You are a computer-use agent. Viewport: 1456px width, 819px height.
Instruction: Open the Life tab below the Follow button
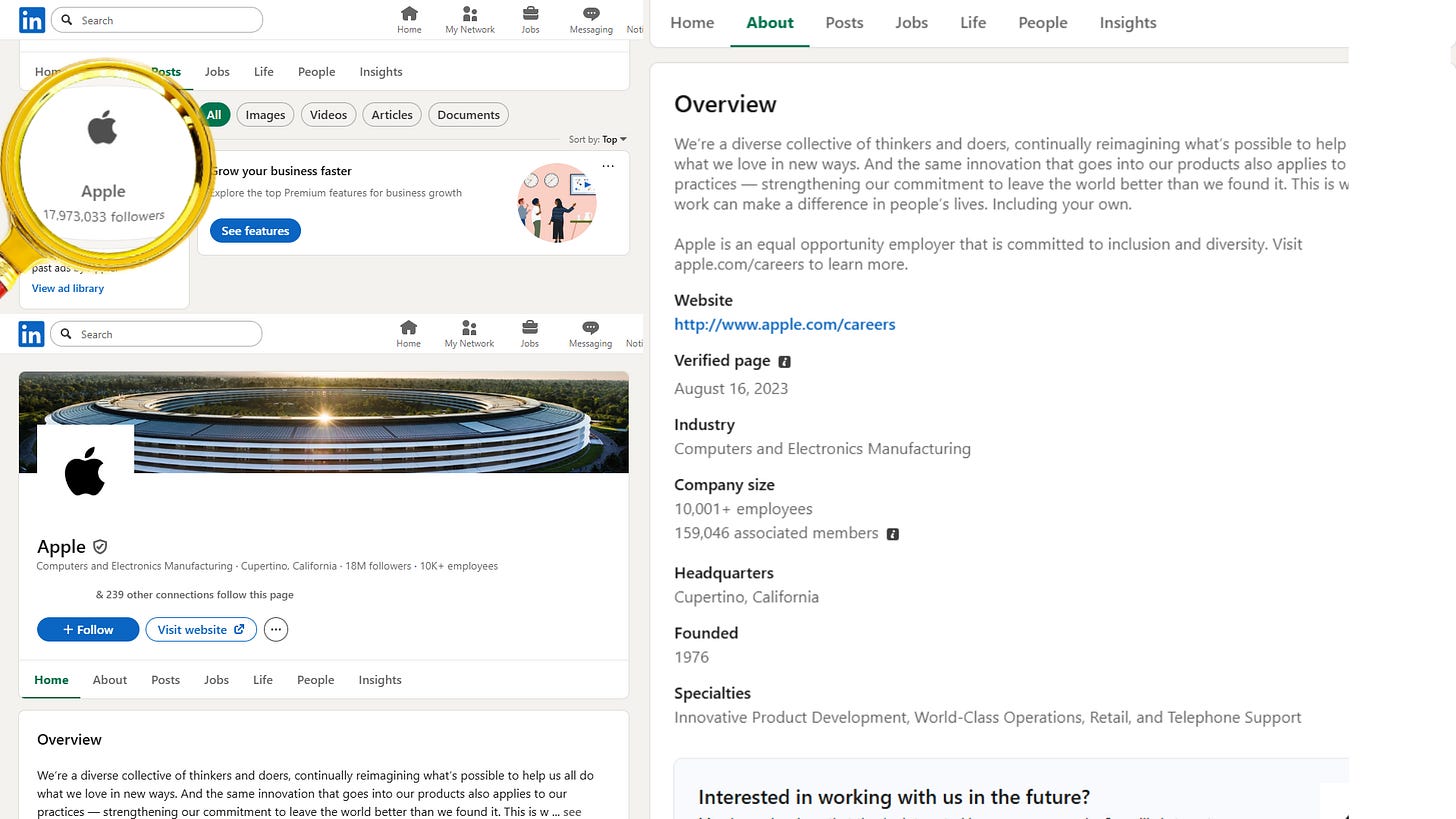point(263,680)
